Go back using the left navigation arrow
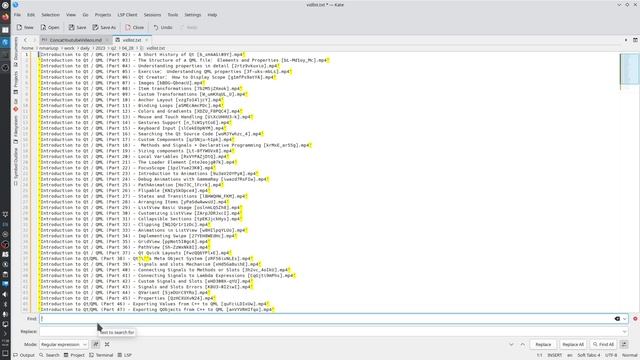Screen dimensions: 640x360 26,40
